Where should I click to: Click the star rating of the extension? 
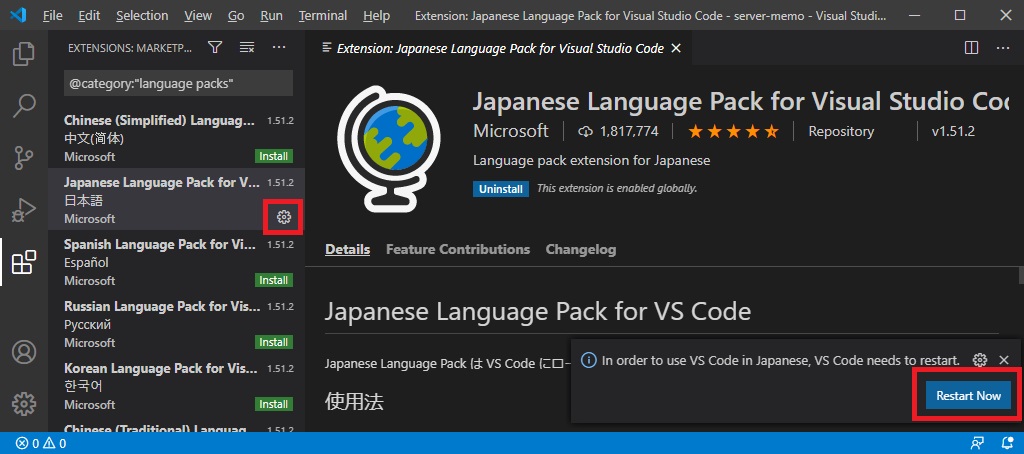[733, 131]
